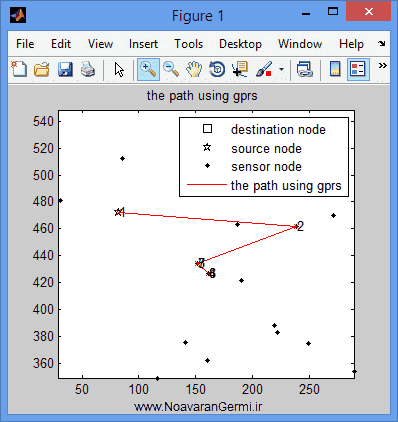
Task: Save figure using the floppy disk icon
Action: pyautogui.click(x=65, y=69)
